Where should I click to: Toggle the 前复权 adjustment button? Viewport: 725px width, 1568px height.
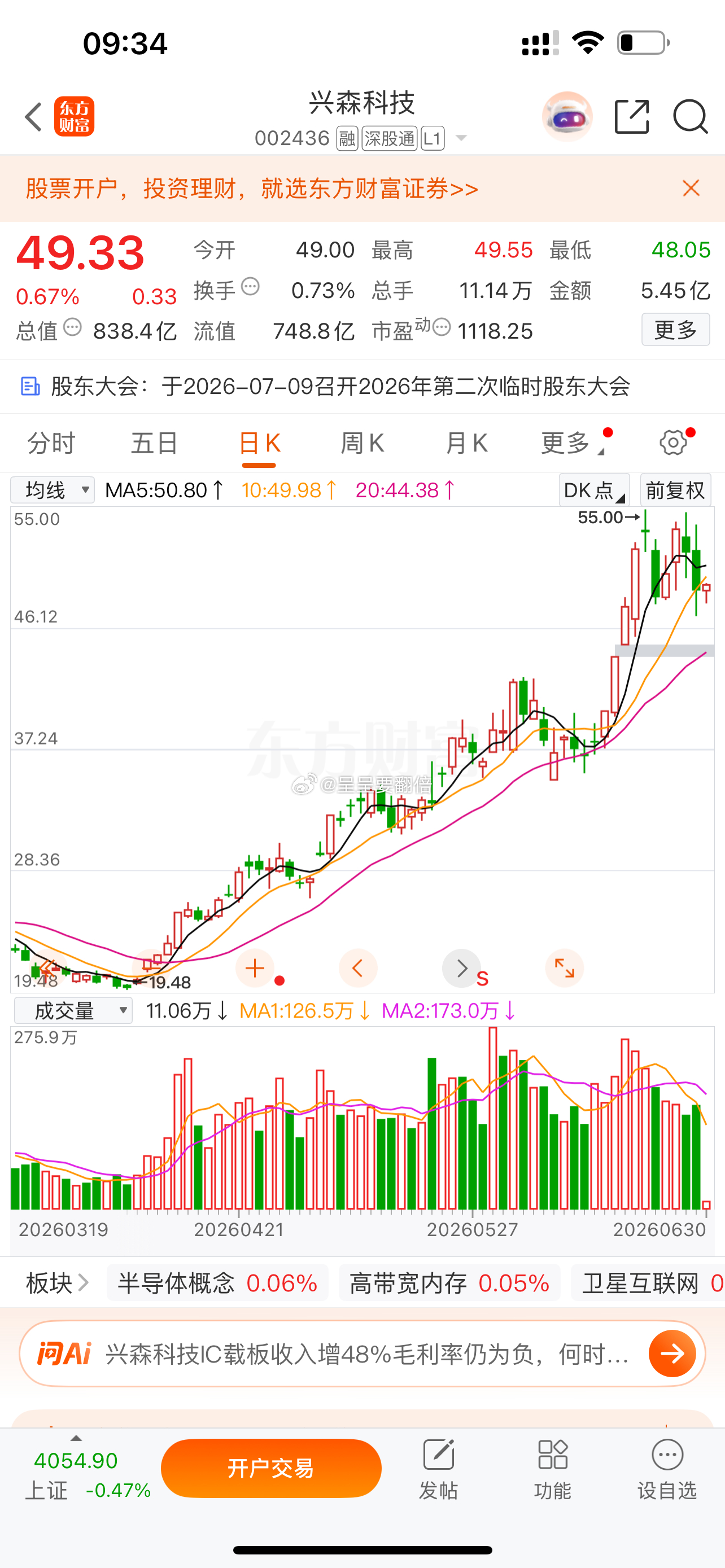[675, 490]
